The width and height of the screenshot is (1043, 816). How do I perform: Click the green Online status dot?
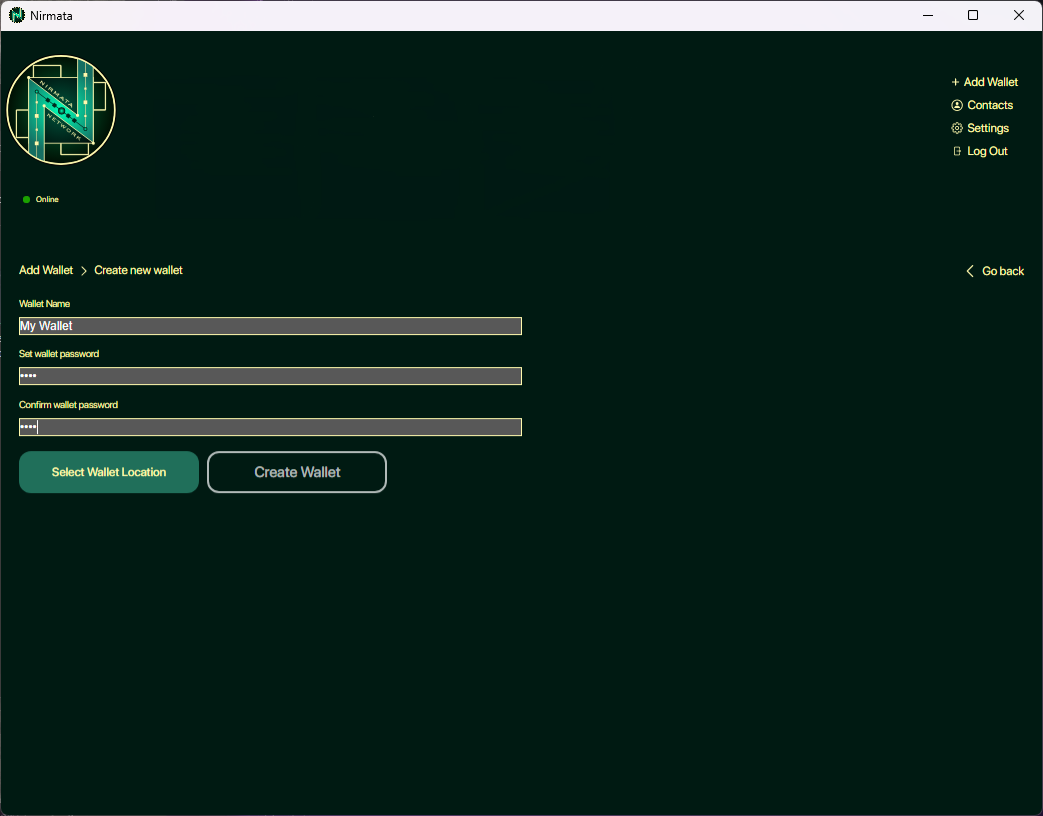pos(27,199)
